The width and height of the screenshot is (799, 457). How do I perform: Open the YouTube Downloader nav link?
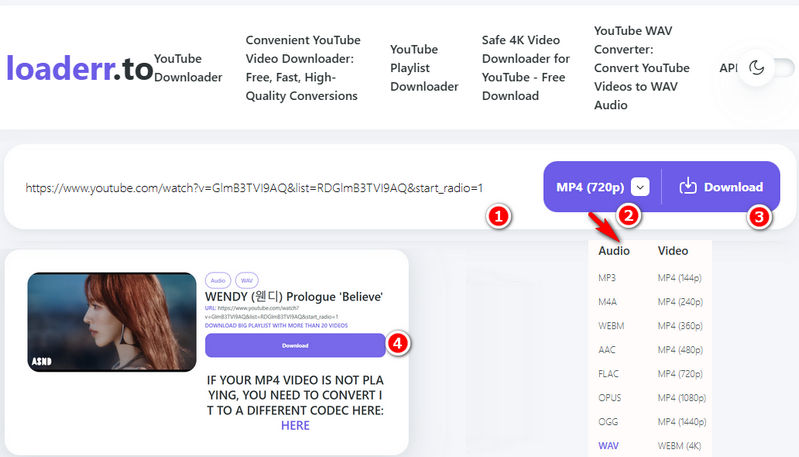pyautogui.click(x=188, y=68)
